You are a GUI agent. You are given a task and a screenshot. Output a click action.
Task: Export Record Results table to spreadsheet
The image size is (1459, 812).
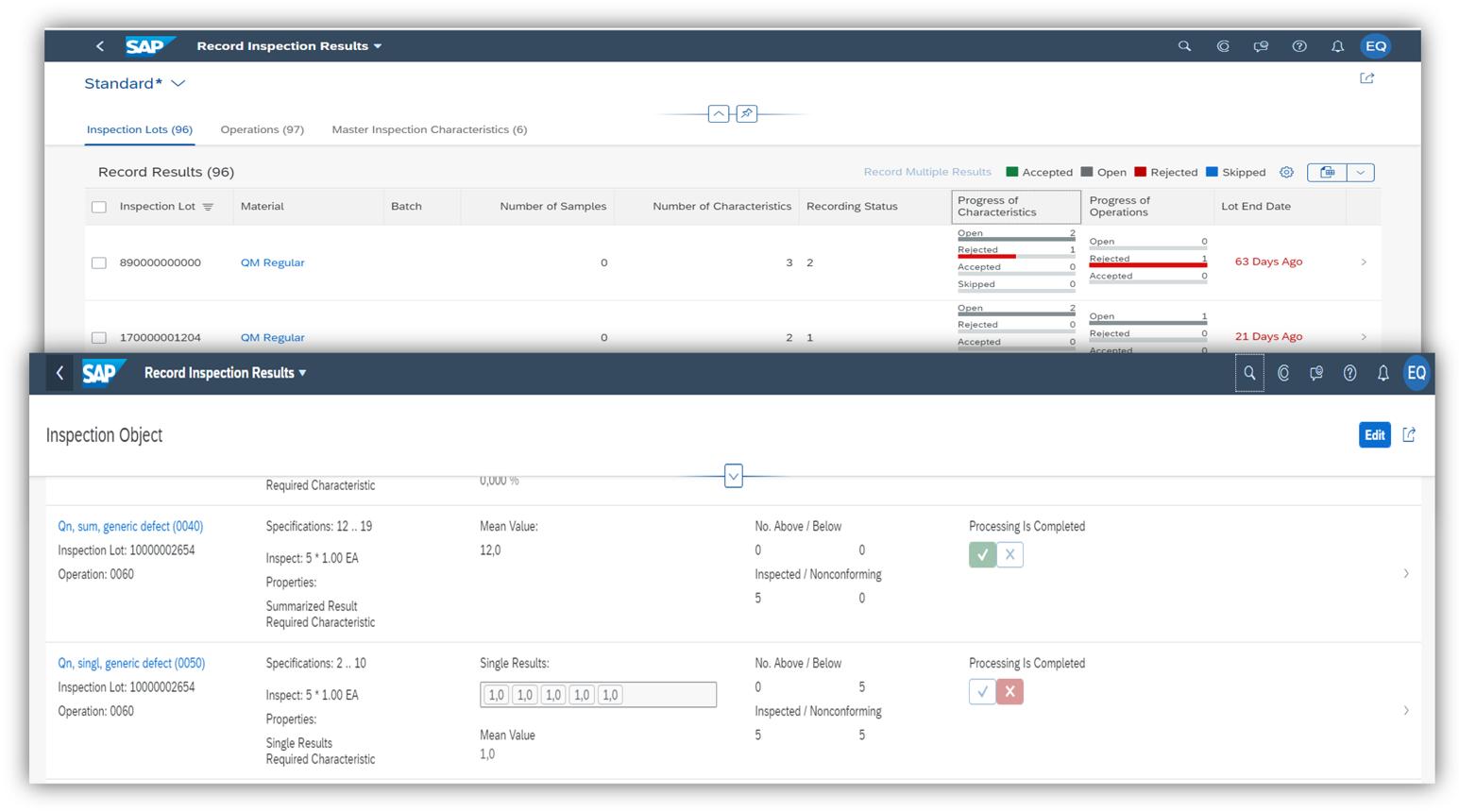click(1327, 172)
